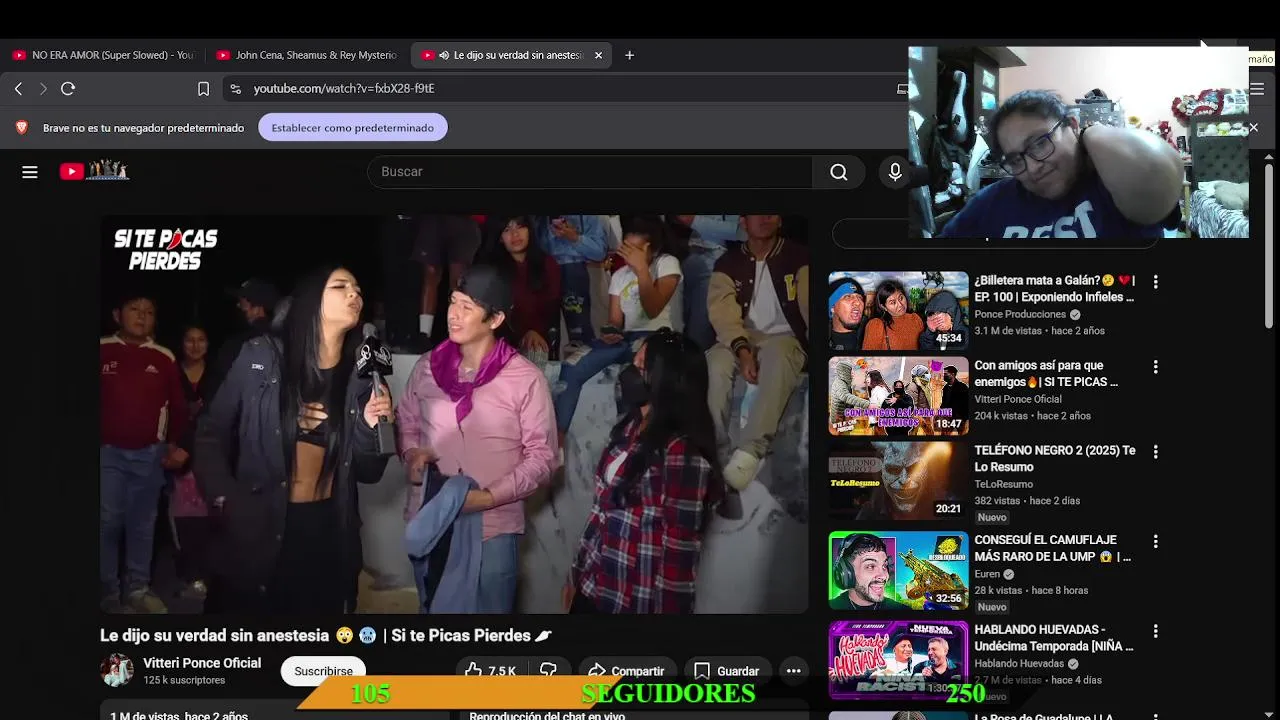Image resolution: width=1280 pixels, height=720 pixels.
Task: Open options menu for HABLANDO HUEVADAS video
Action: (x=1155, y=631)
